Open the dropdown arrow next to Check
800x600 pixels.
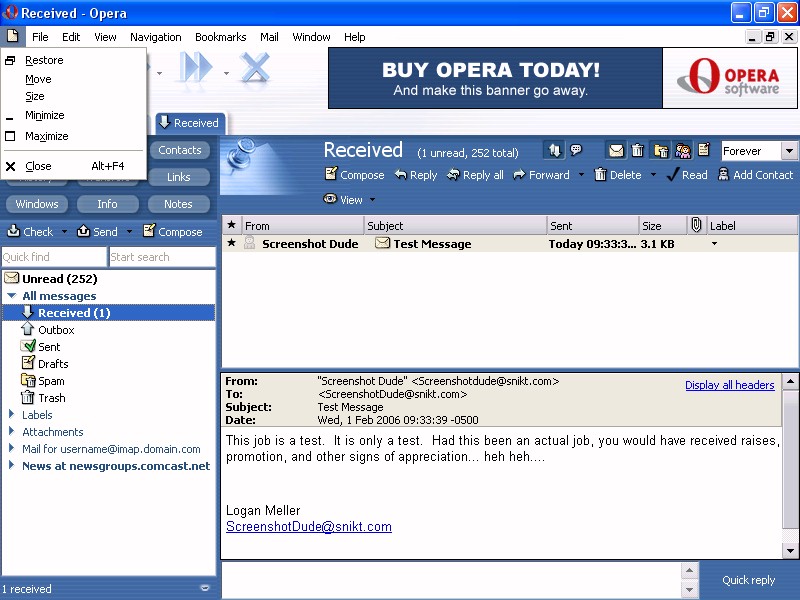pos(64,232)
